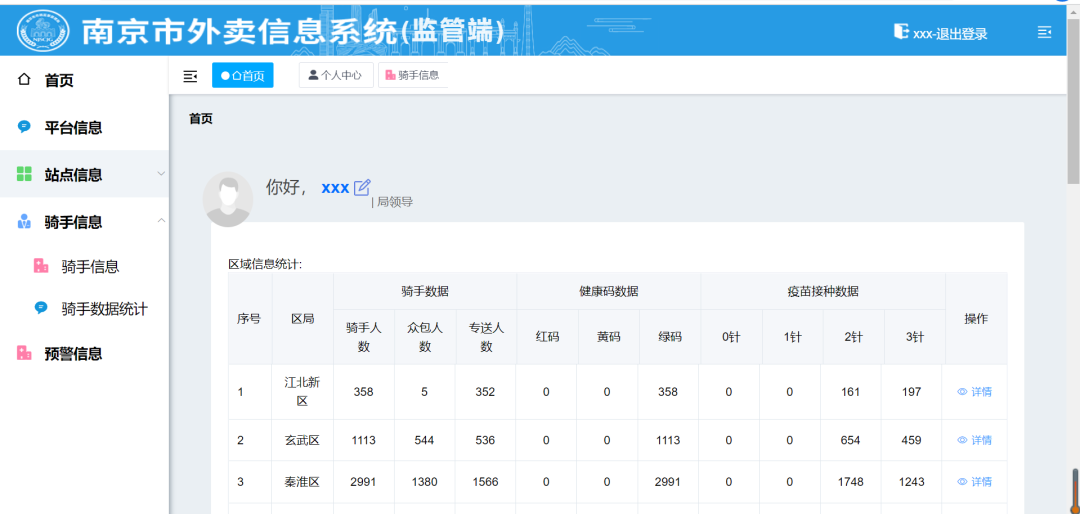View 详情 for 玄武区 row

pos(975,440)
